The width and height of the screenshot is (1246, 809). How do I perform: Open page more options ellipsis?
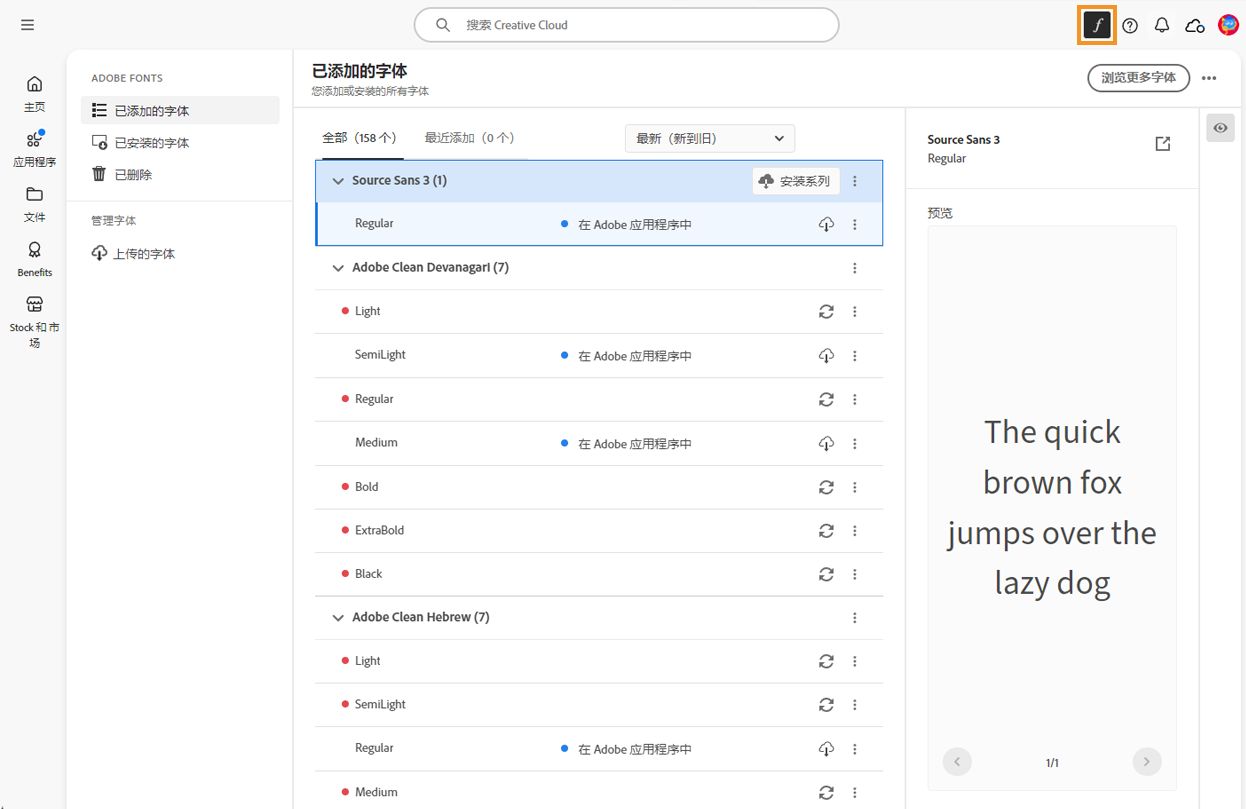[1209, 78]
